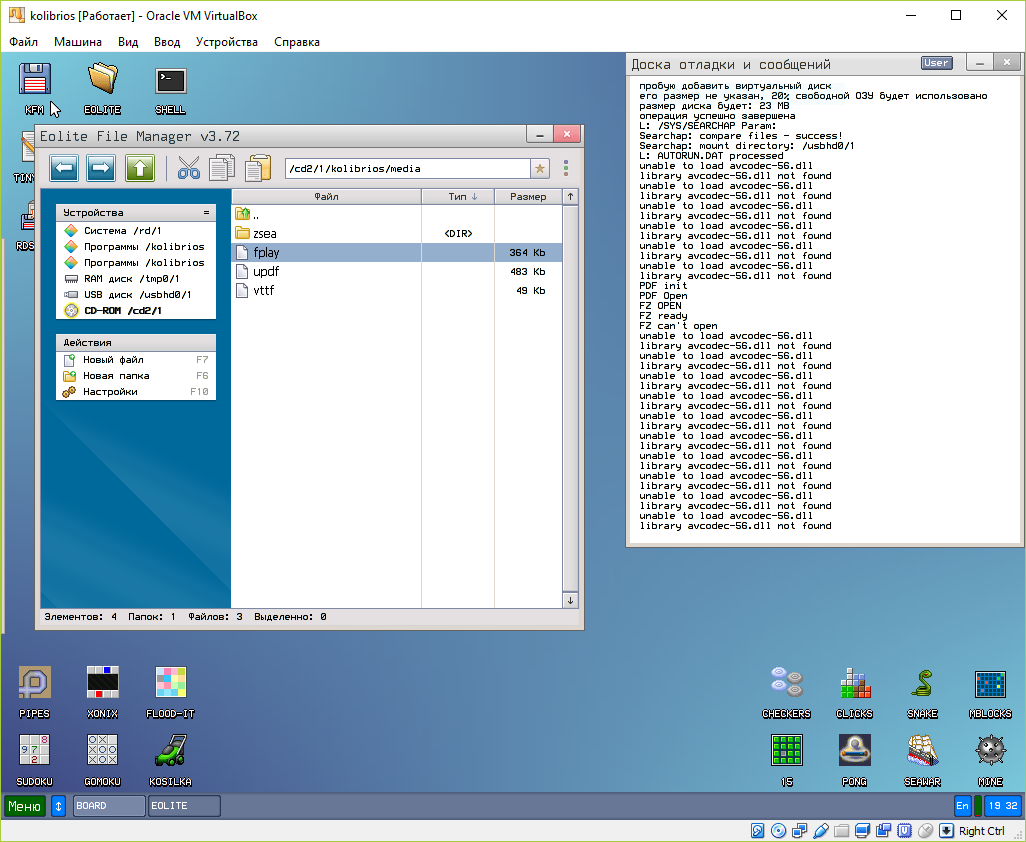Open the Машина menu in VirtualBox
Viewport: 1026px width, 842px height.
(x=77, y=42)
